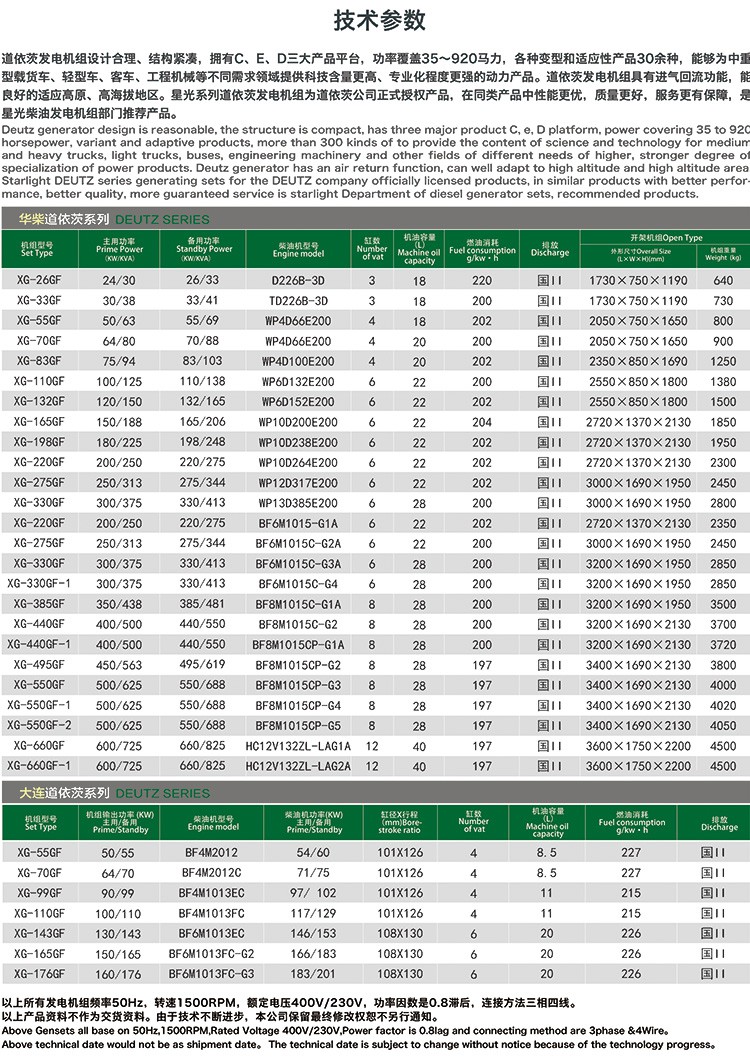Screen dimensions: 750x1058
Task: Click the BF8M1015CP-G5 engine model cell
Action: click(298, 725)
